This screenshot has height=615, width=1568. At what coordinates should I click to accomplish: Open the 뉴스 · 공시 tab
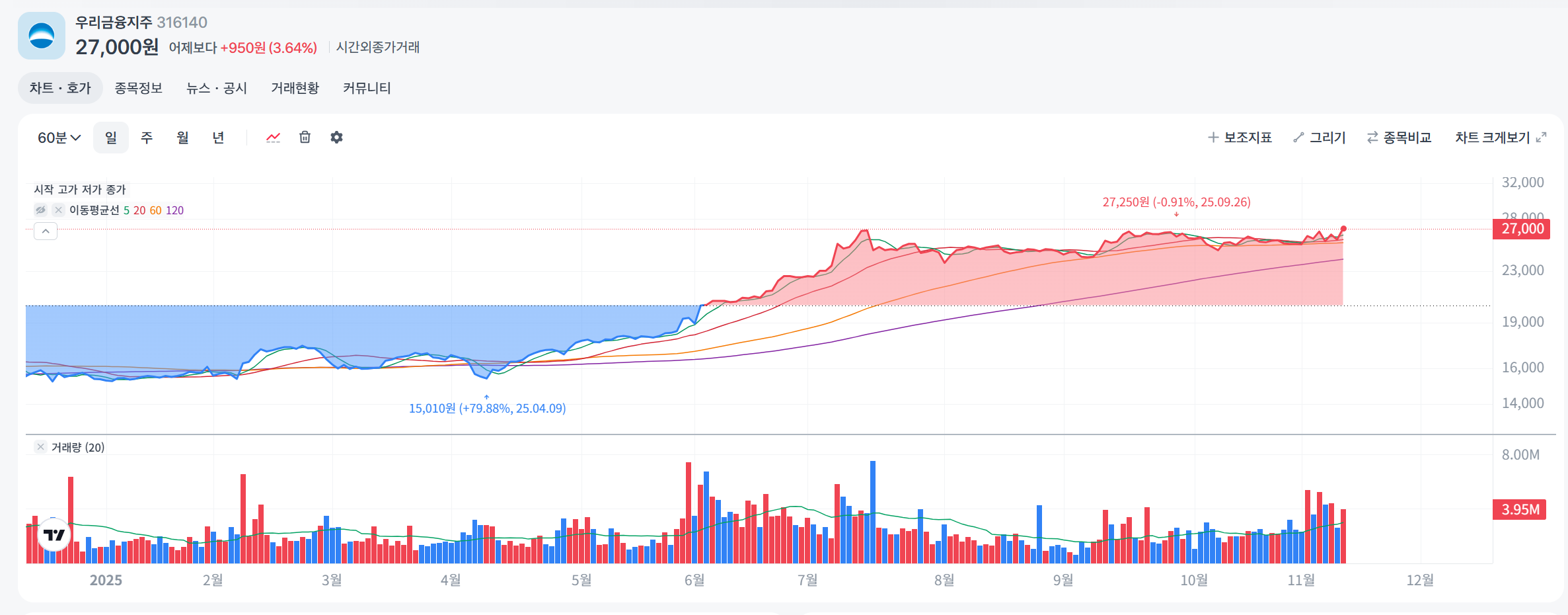click(217, 88)
